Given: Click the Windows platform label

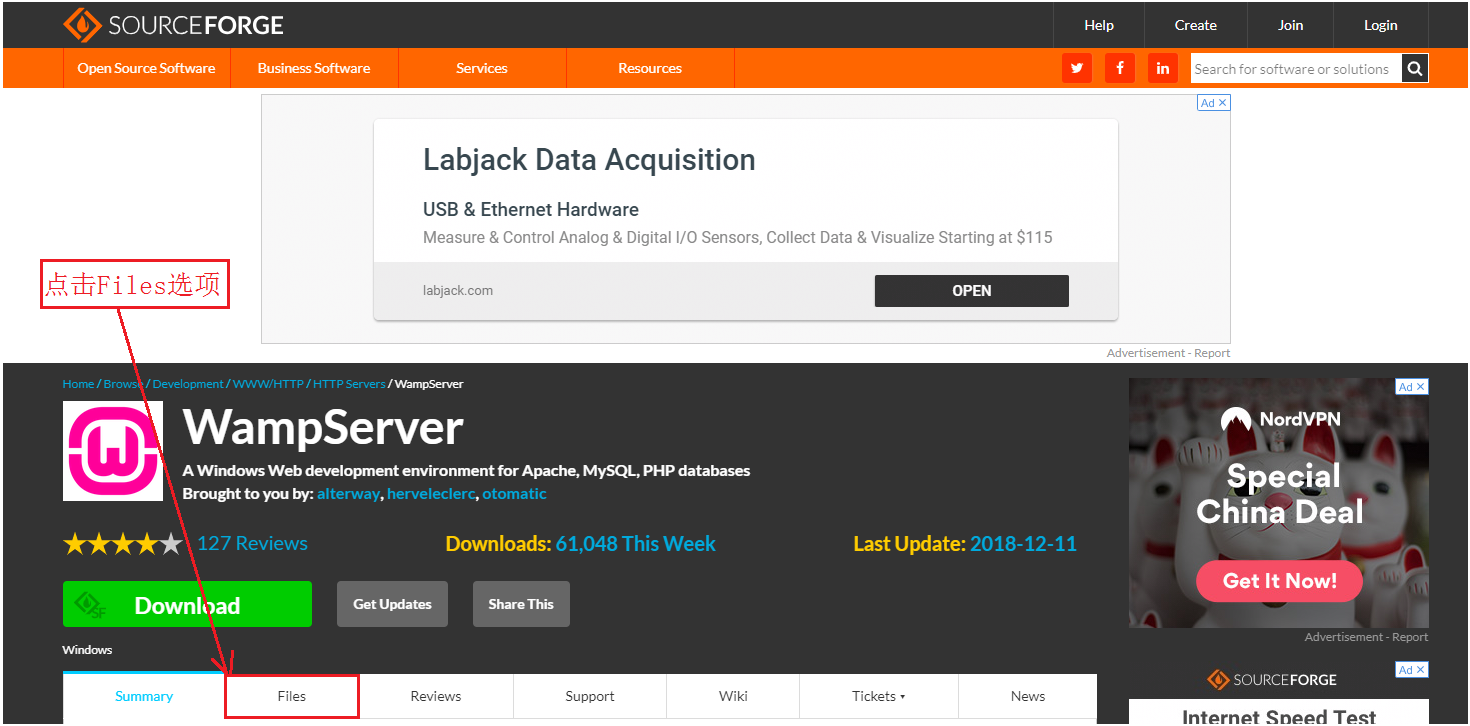Looking at the screenshot, I should (88, 650).
